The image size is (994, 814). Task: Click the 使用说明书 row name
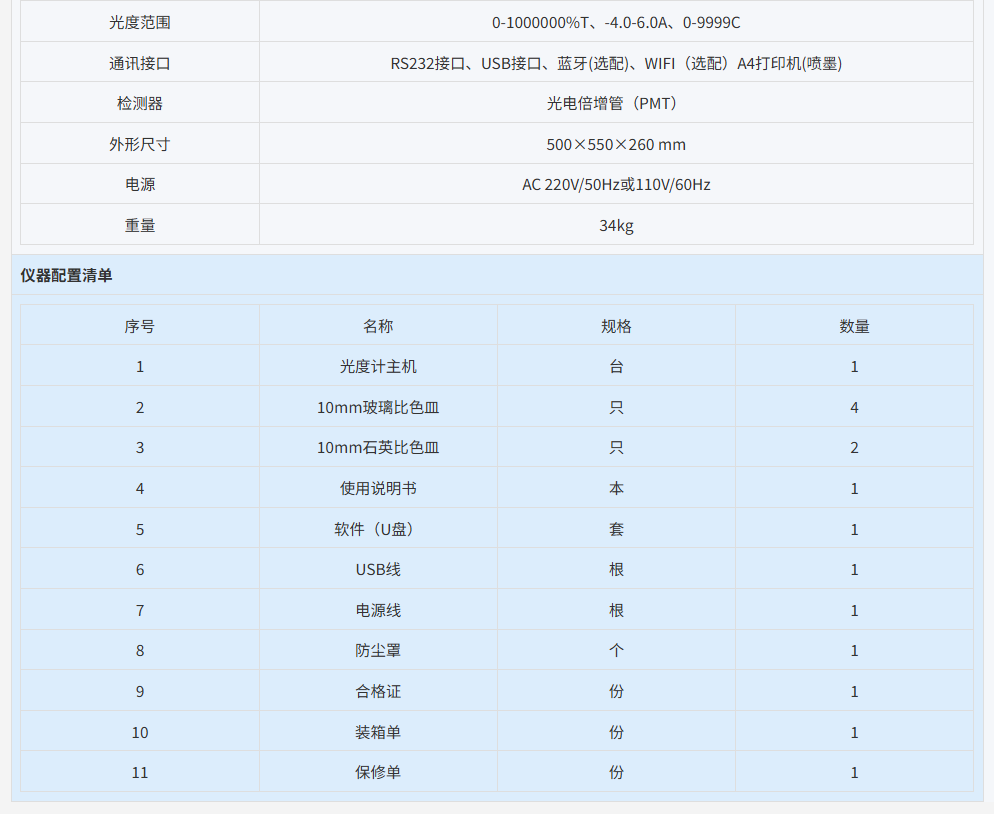(x=378, y=488)
